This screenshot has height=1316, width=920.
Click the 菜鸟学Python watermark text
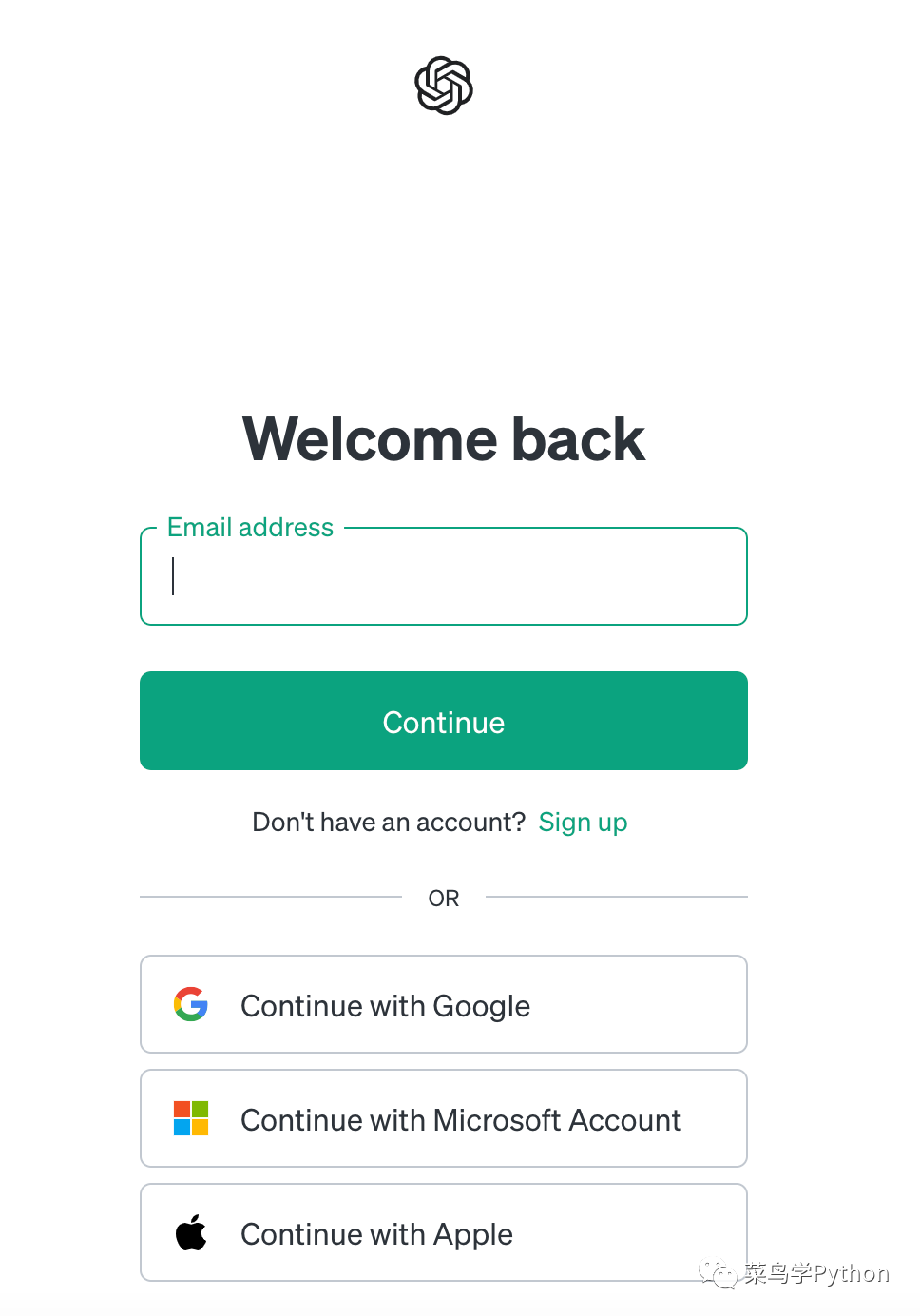coord(816,1273)
